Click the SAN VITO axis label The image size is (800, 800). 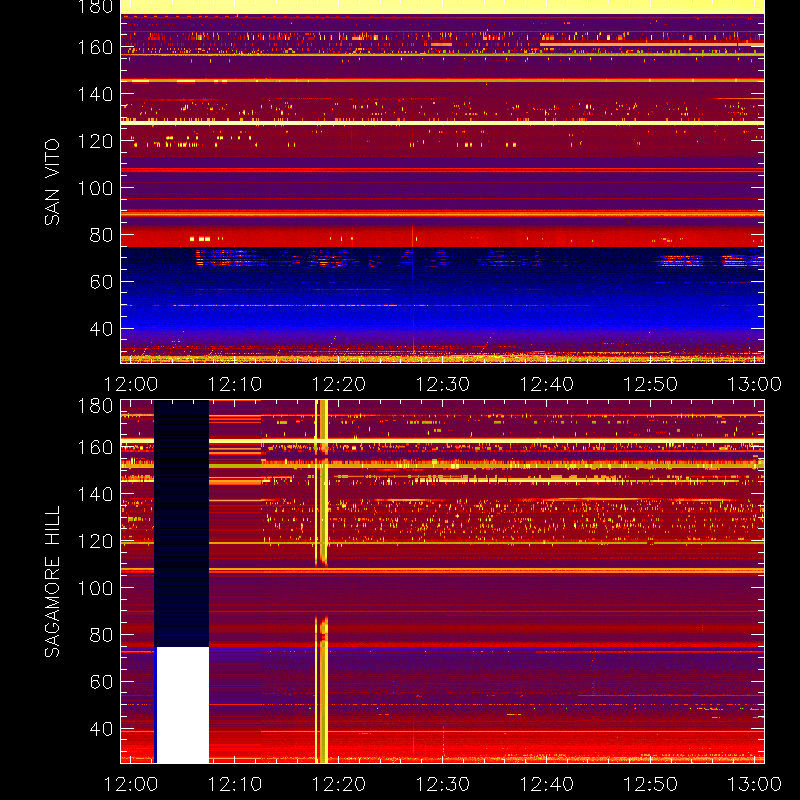pos(52,182)
